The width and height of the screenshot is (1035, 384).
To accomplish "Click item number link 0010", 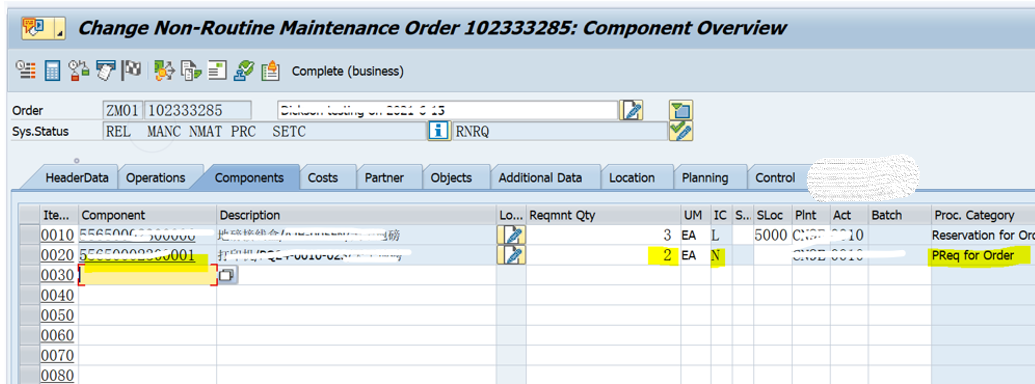I will point(57,235).
